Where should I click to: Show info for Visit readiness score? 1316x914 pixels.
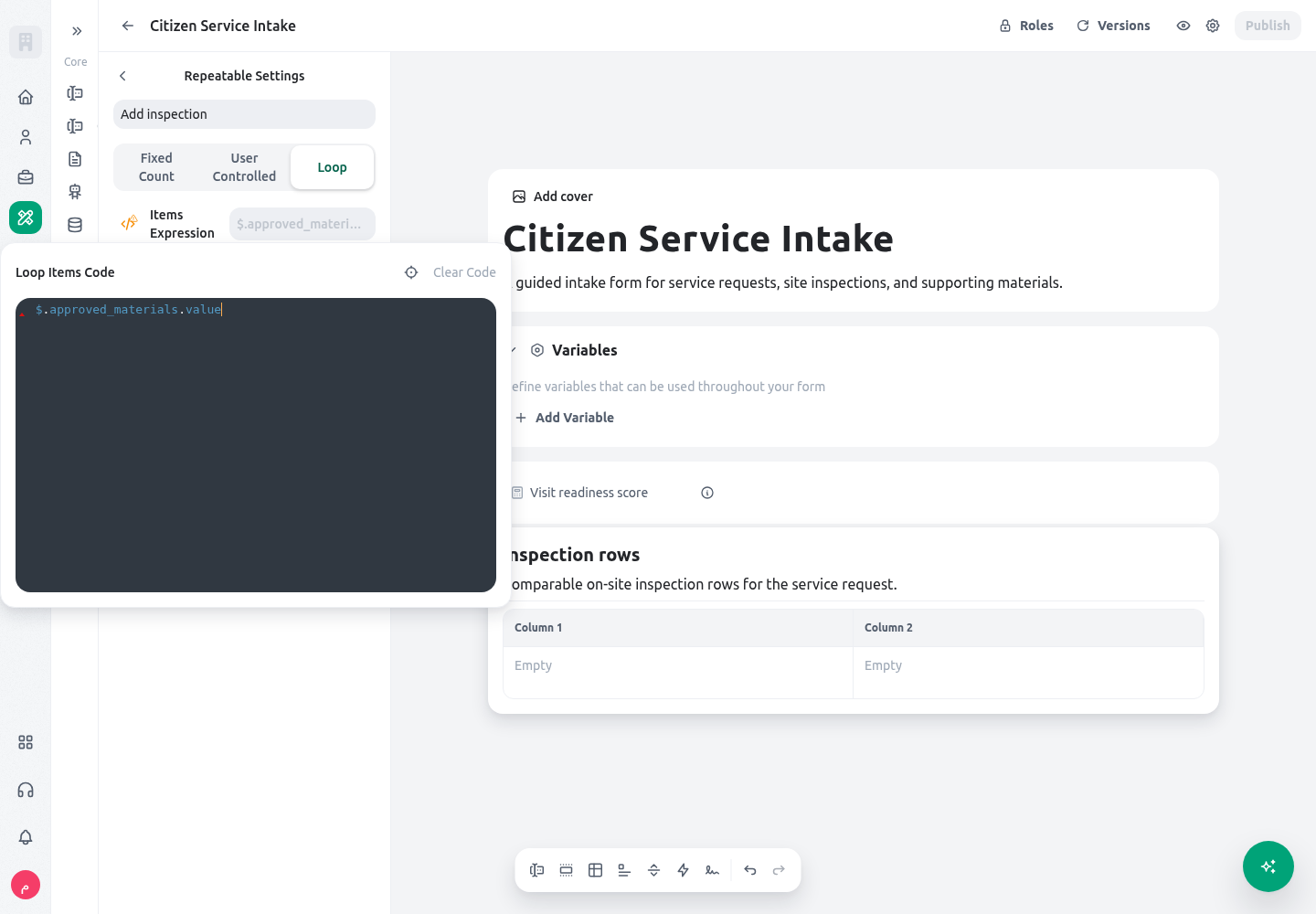pyautogui.click(x=707, y=493)
